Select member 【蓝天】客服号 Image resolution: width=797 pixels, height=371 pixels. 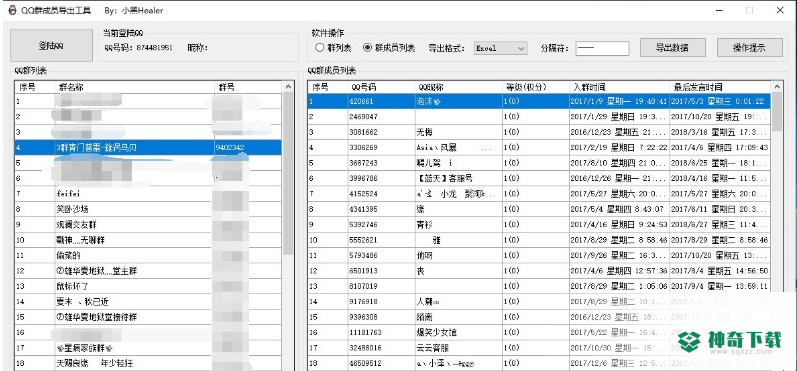pos(539,178)
